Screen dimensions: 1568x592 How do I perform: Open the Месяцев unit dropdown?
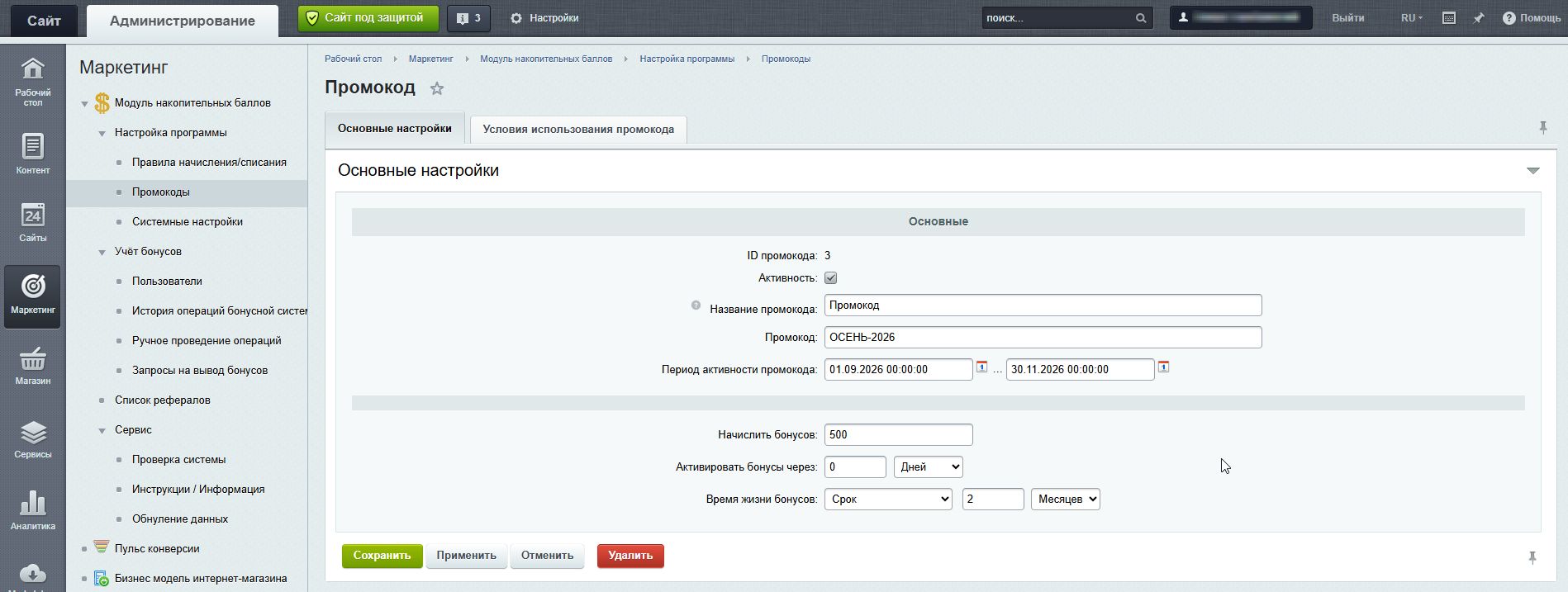(x=1066, y=500)
